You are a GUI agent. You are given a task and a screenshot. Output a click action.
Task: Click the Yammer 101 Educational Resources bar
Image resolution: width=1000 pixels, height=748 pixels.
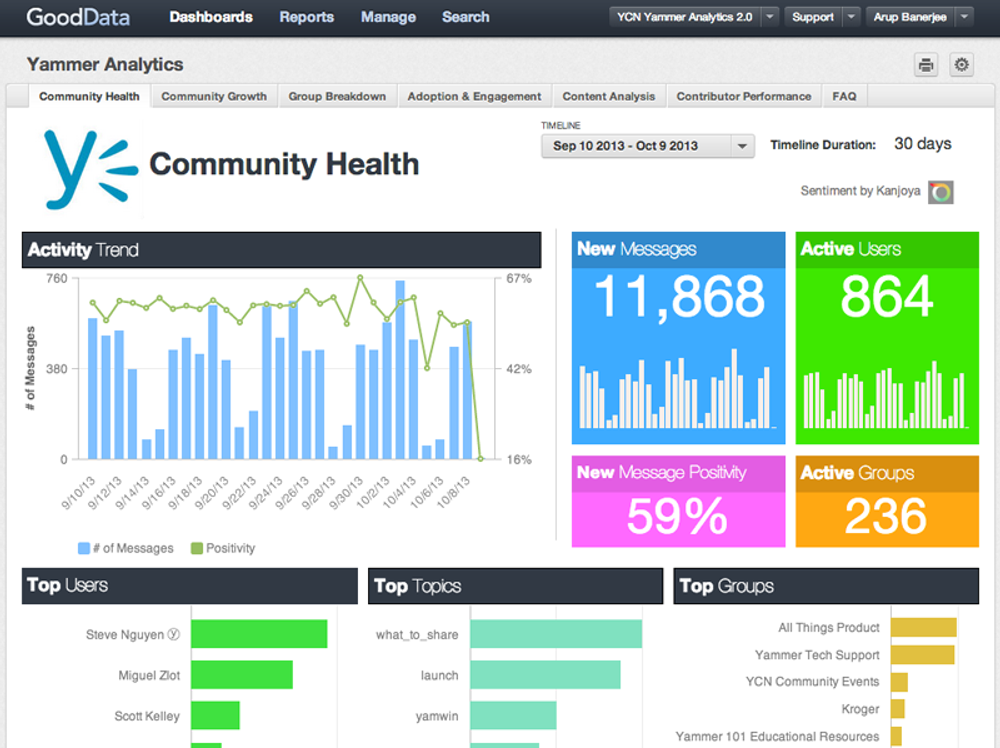coord(896,737)
